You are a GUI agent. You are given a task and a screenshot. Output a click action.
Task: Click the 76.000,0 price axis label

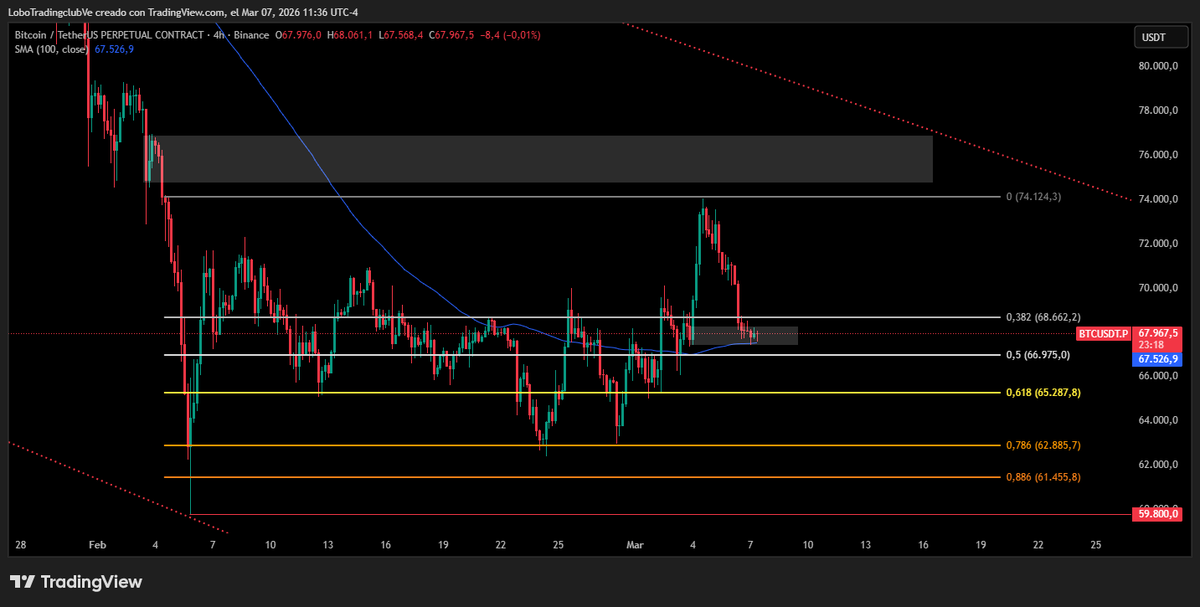point(1158,155)
